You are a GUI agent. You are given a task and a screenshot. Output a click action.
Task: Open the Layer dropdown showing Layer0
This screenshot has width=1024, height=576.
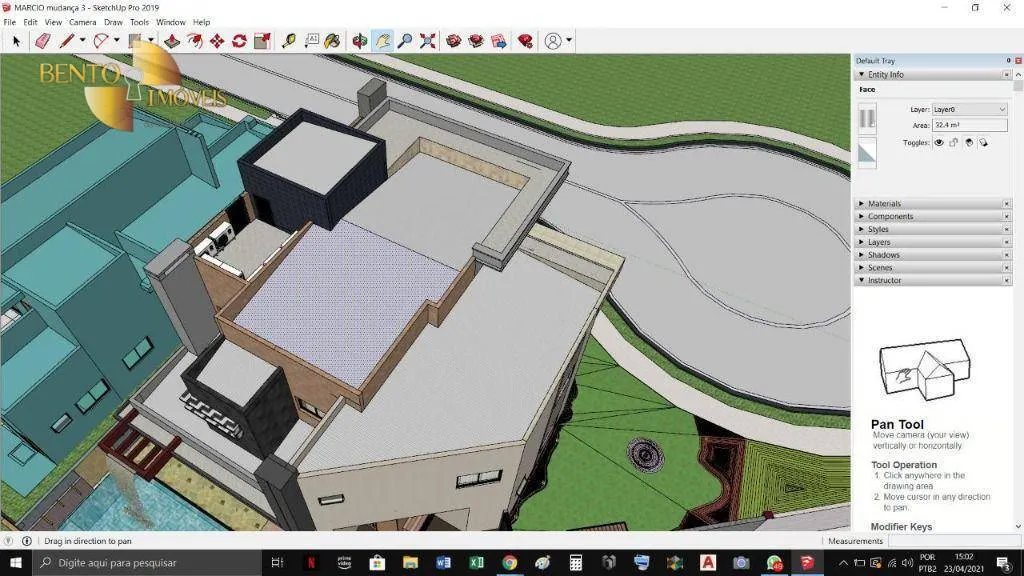pyautogui.click(x=969, y=109)
